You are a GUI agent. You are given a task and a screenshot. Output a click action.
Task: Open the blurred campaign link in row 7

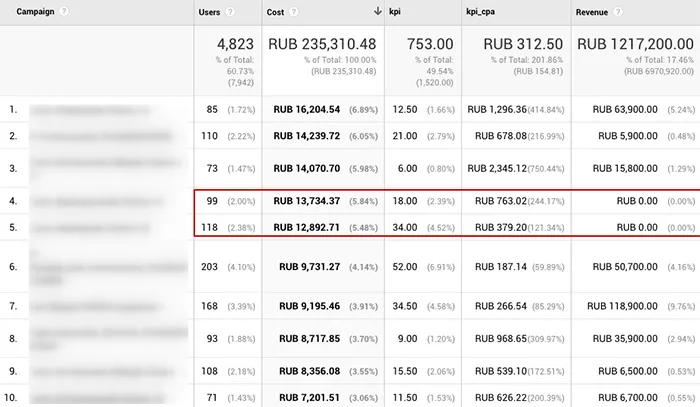(x=96, y=307)
